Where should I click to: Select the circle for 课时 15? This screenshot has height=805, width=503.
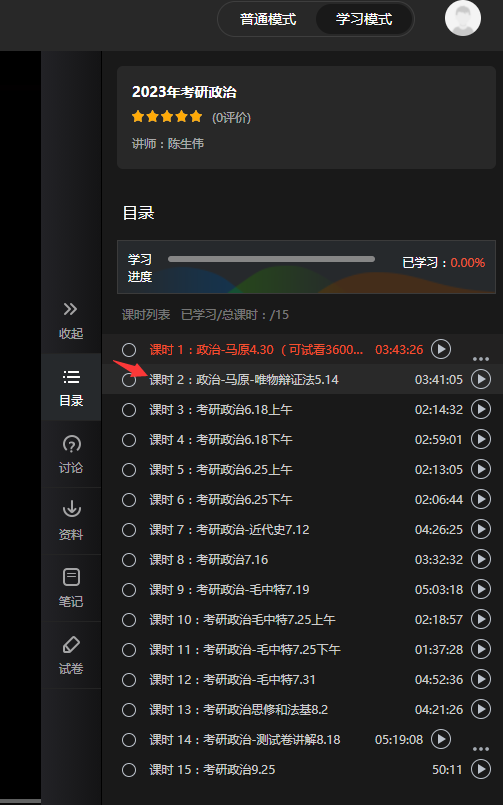(129, 770)
